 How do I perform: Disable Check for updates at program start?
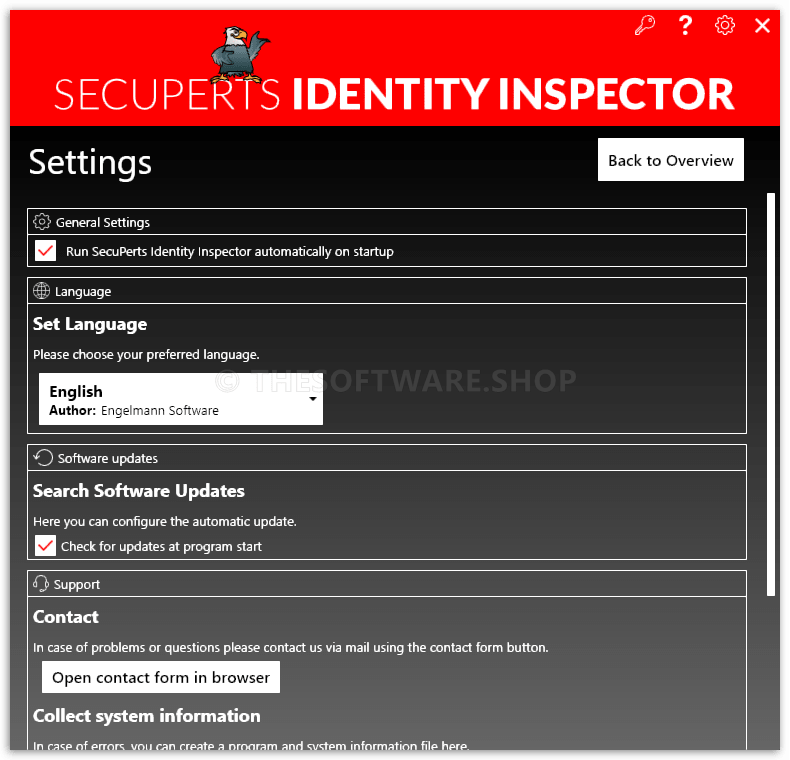click(45, 545)
